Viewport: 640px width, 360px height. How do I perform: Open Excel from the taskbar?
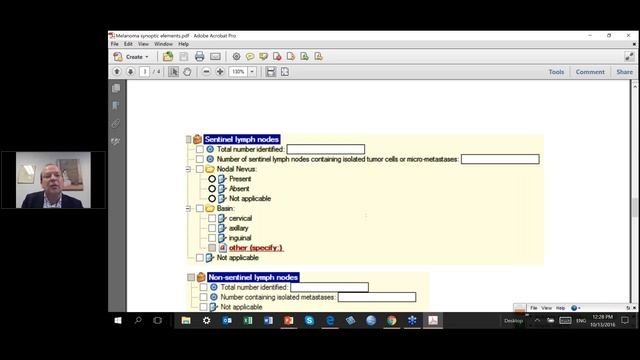(x=248, y=320)
